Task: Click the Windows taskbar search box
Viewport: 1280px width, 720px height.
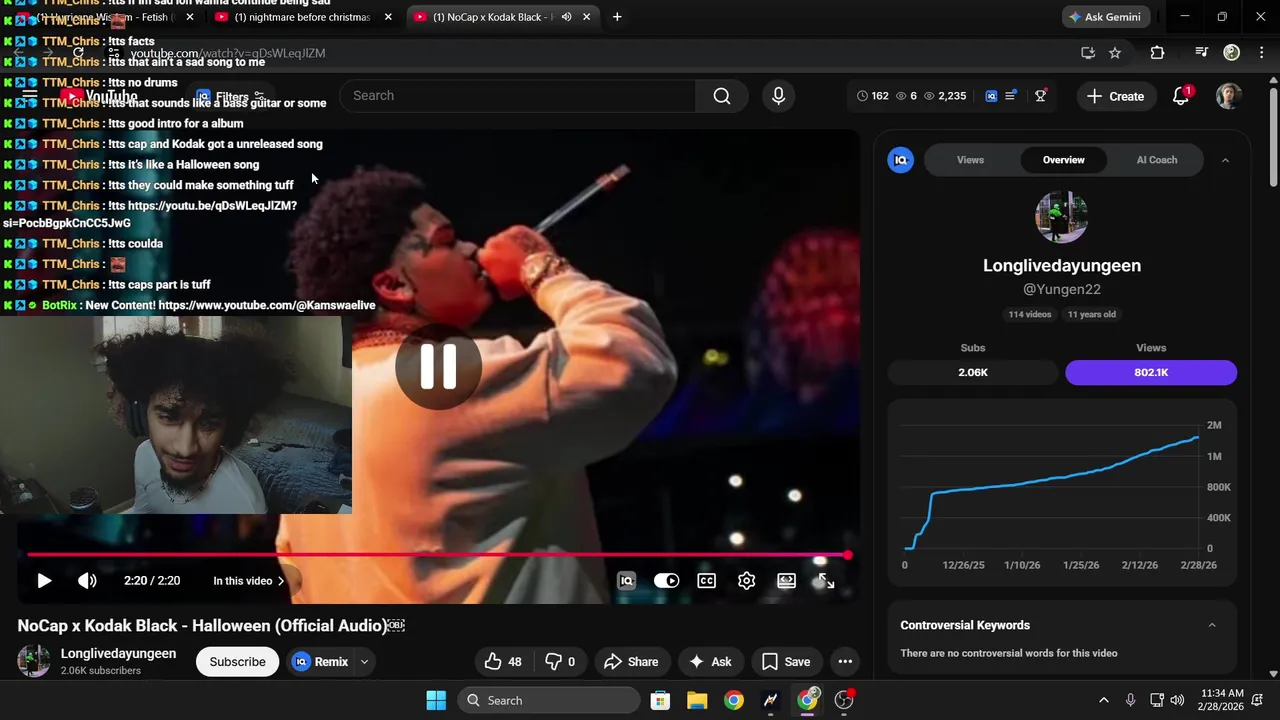Action: tap(549, 700)
